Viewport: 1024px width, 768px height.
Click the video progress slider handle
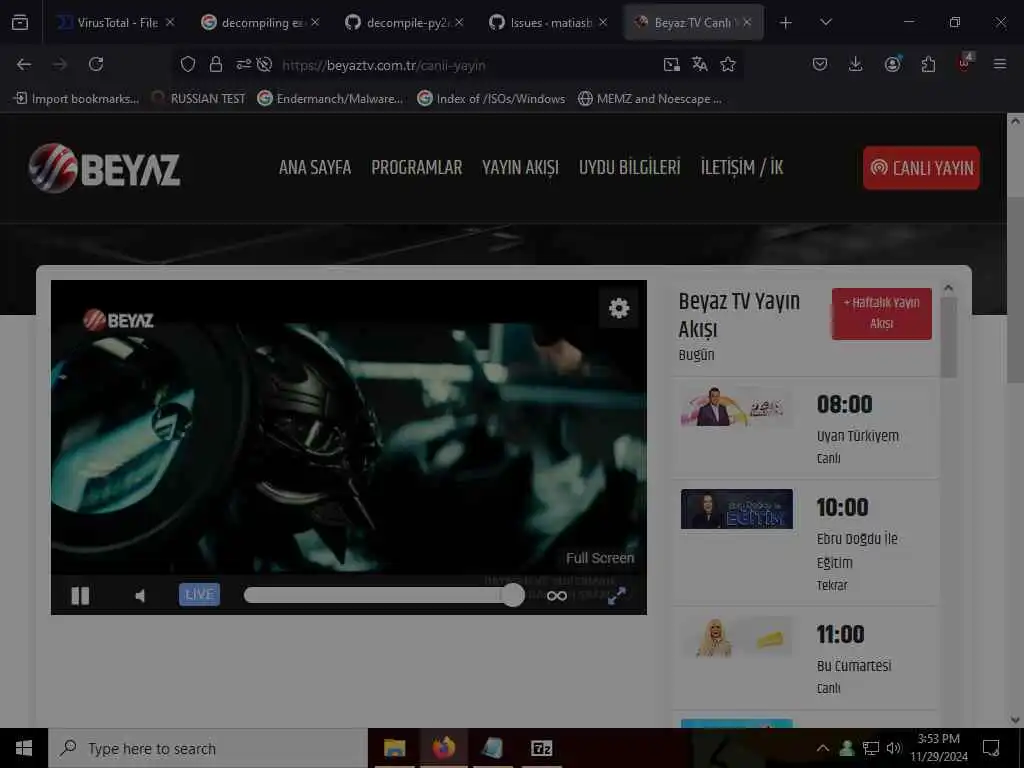513,595
